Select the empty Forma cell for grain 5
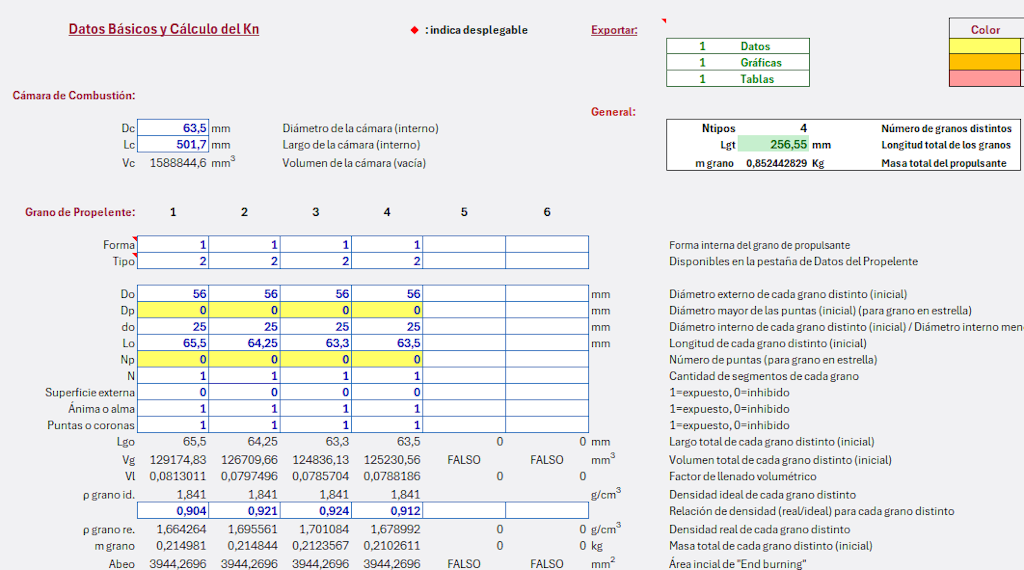The height and width of the screenshot is (570, 1024). point(464,245)
